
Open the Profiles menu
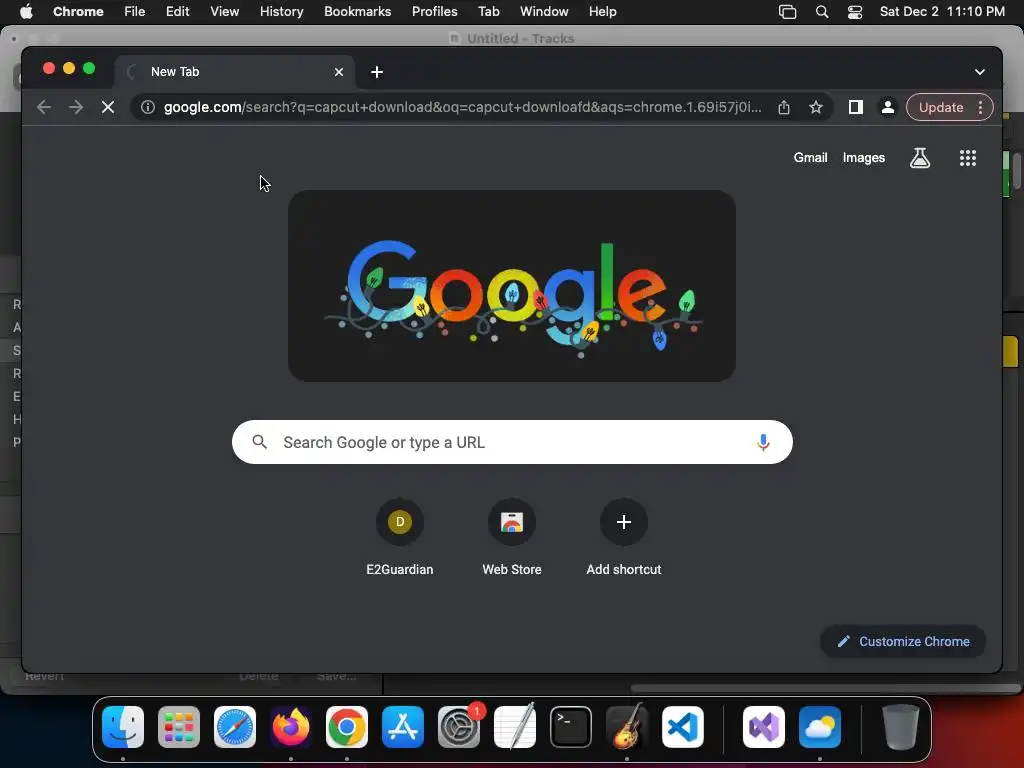coord(434,12)
